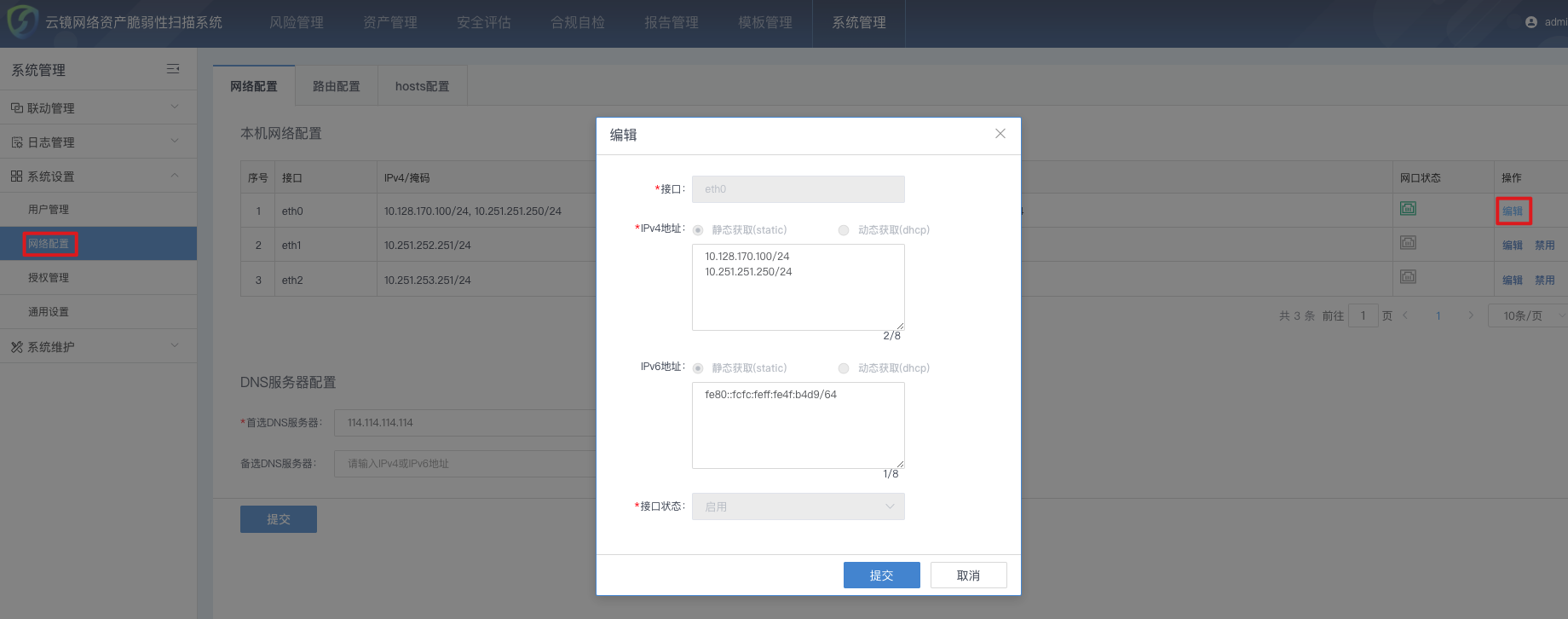Click the eth1 port status icon
The image size is (1568, 619).
[x=1409, y=242]
